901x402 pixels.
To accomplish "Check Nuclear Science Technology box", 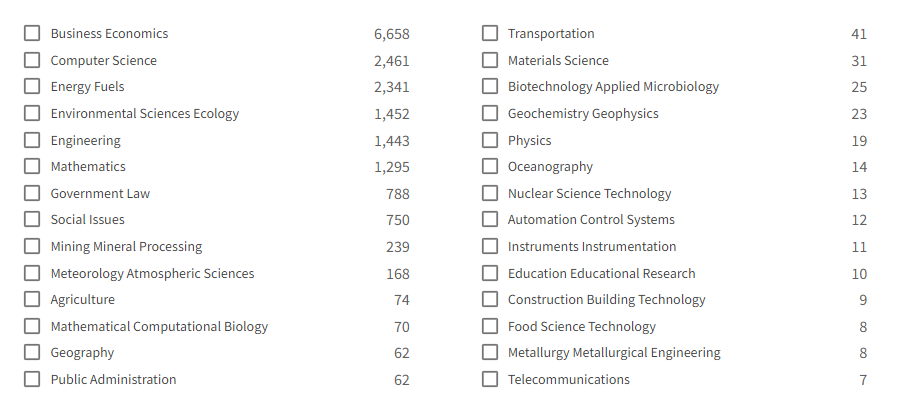I will click(x=490, y=193).
